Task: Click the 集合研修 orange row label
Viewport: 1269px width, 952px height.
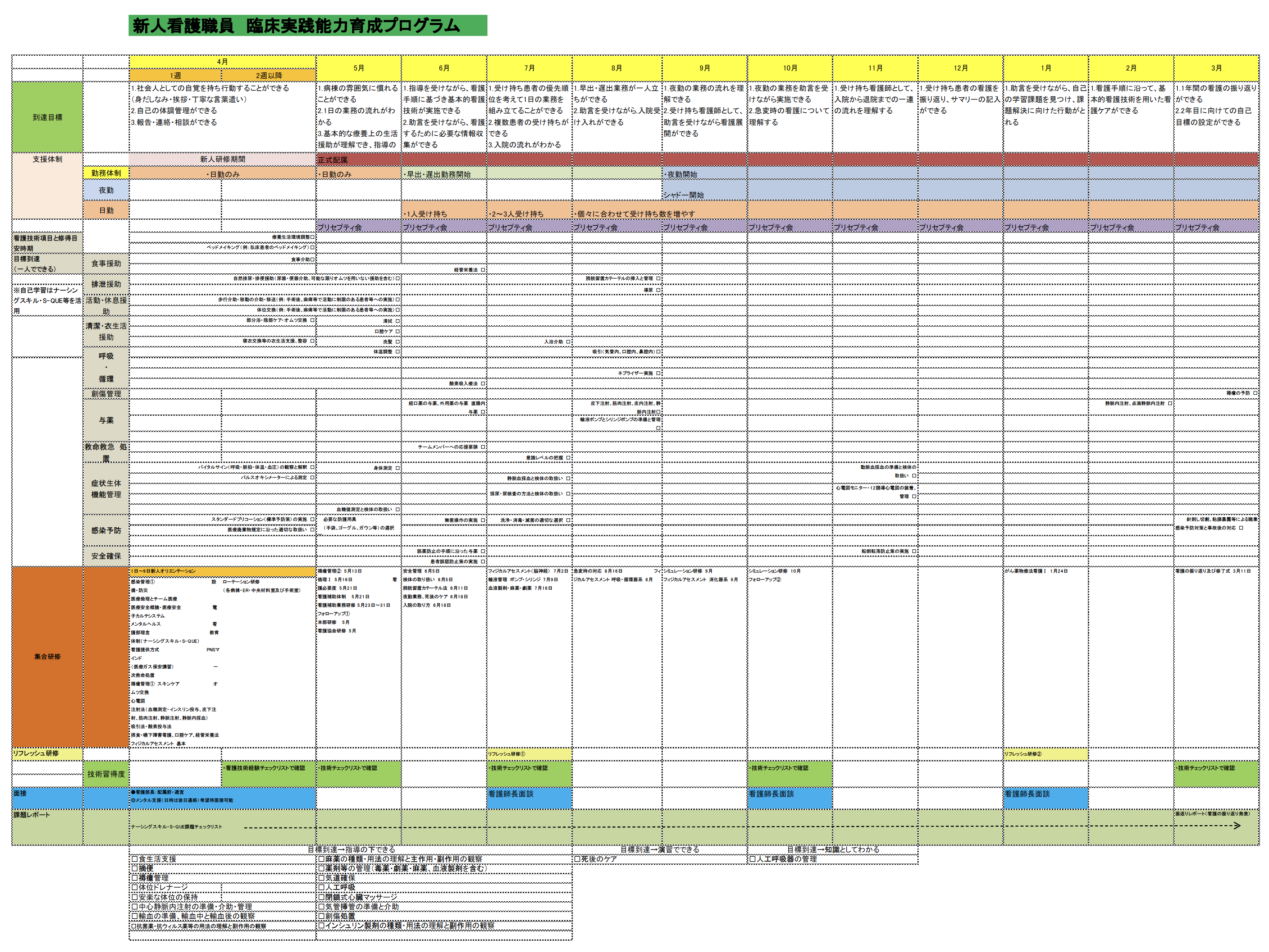Action: tap(47, 657)
